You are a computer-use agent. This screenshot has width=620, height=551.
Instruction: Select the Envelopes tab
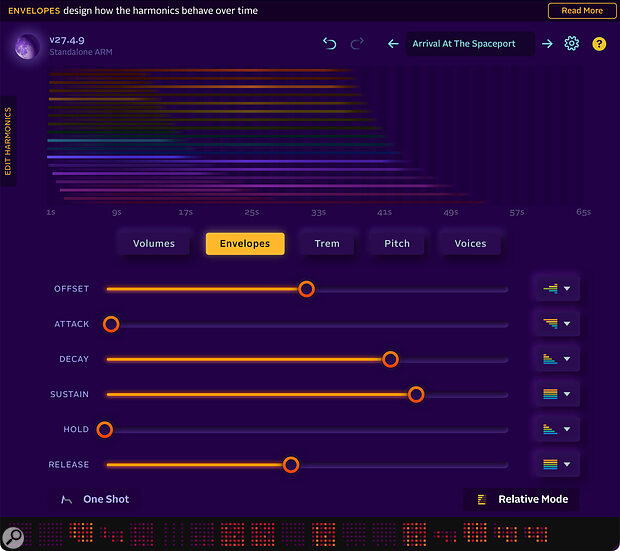(x=245, y=244)
